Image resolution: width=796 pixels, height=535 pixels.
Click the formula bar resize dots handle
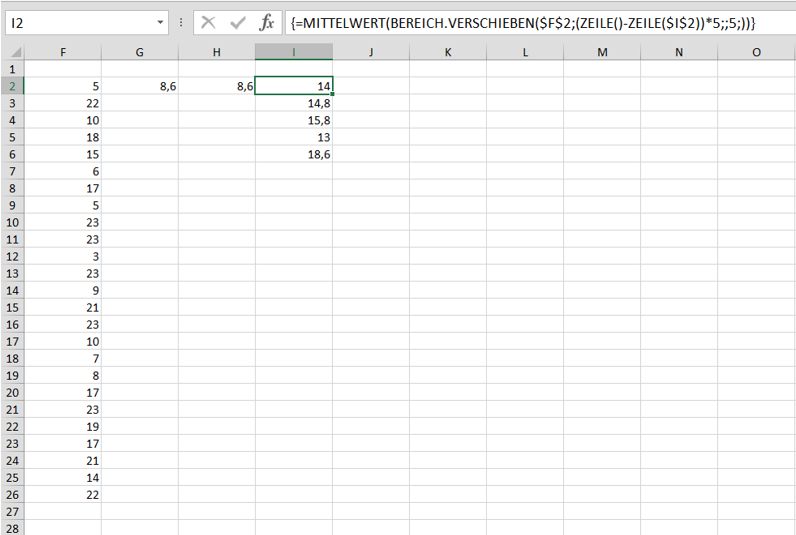(181, 23)
